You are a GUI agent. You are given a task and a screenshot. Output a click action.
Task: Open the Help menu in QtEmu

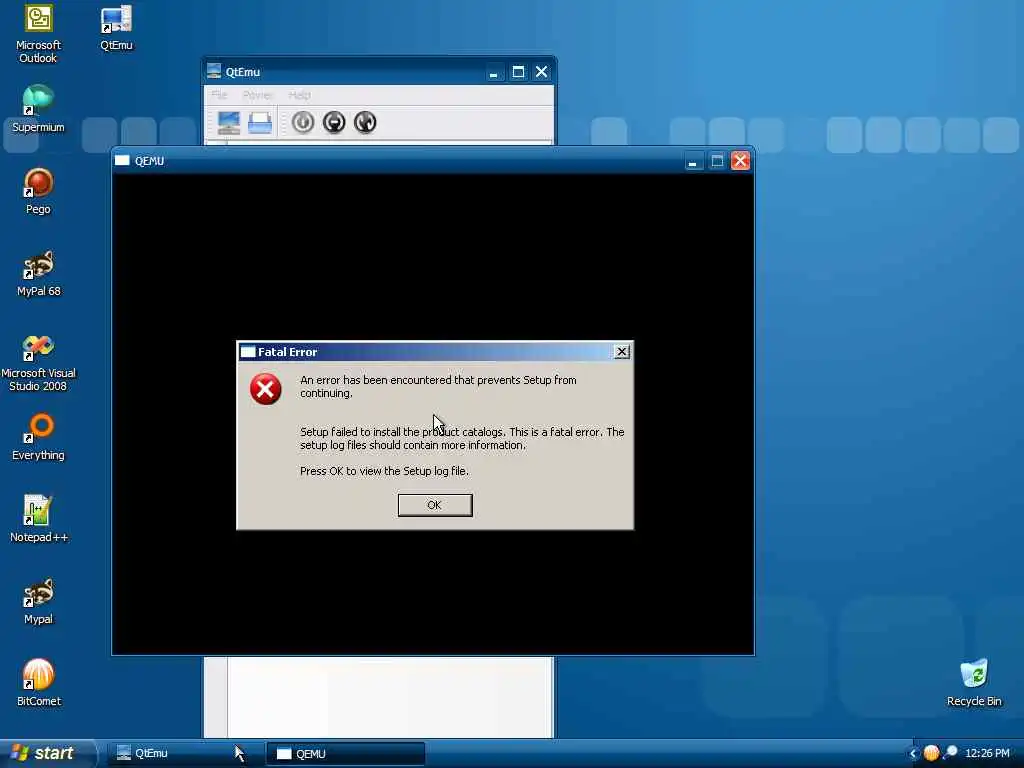tap(300, 95)
